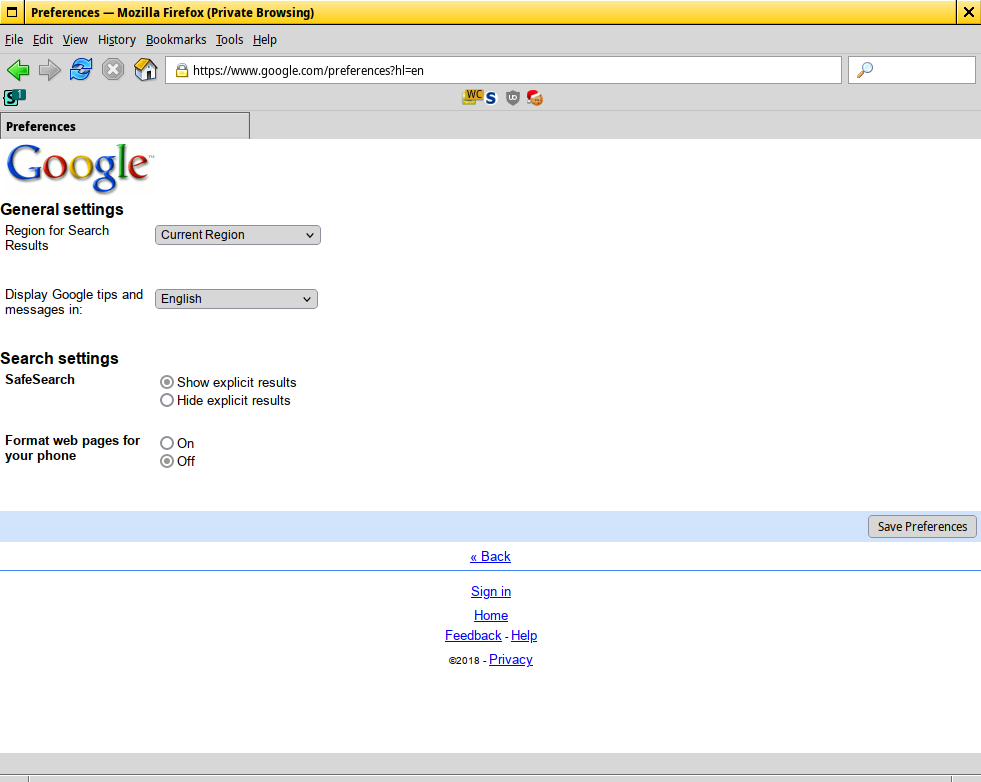Open the Privacy link
The height and width of the screenshot is (782, 981).
[511, 659]
